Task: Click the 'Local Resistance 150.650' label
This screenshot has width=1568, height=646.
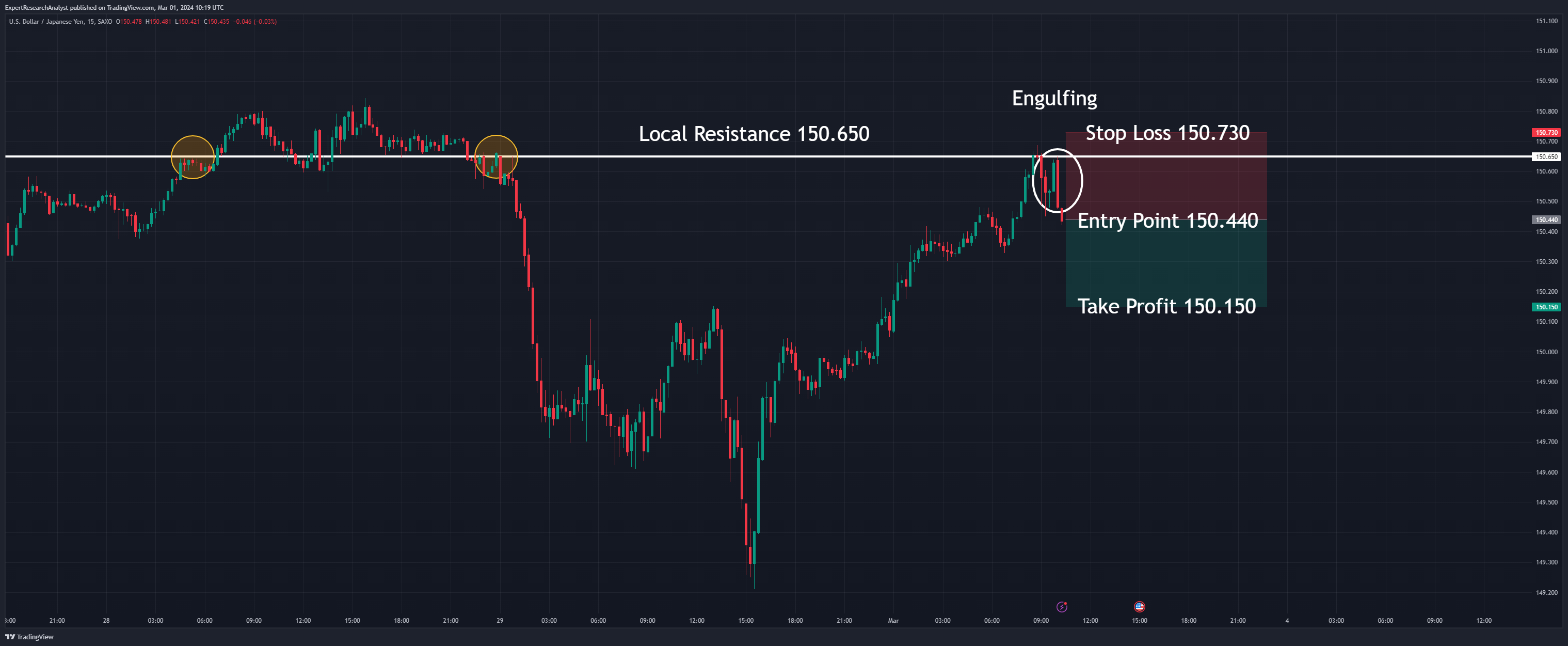Action: coord(754,134)
